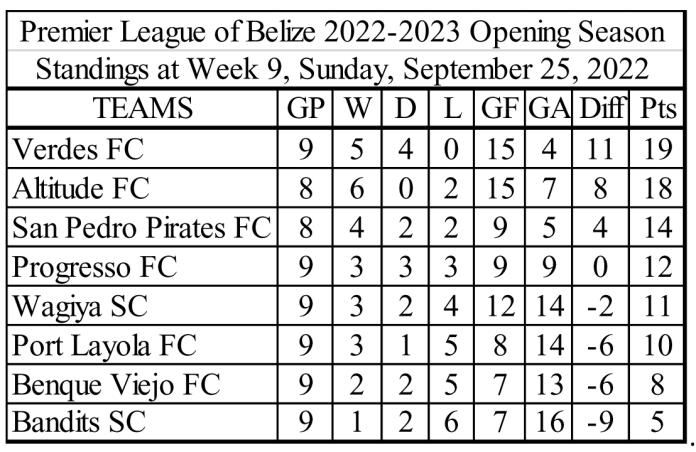The width and height of the screenshot is (696, 452).
Task: Click Bandits SC goal difference -9
Action: [x=601, y=422]
